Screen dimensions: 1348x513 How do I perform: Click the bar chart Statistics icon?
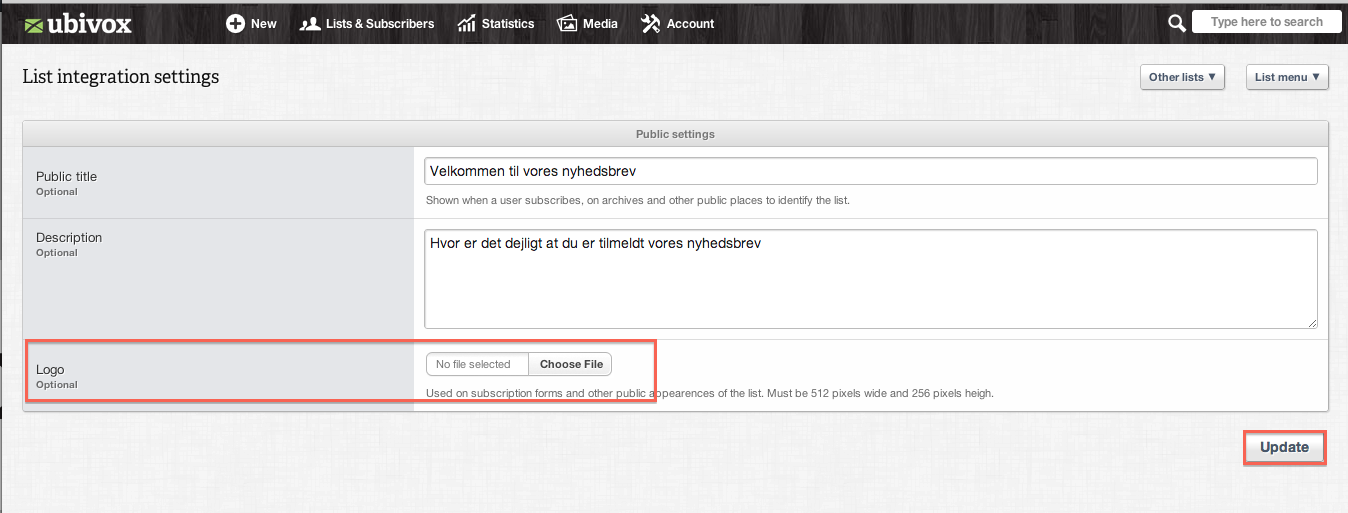coord(466,23)
